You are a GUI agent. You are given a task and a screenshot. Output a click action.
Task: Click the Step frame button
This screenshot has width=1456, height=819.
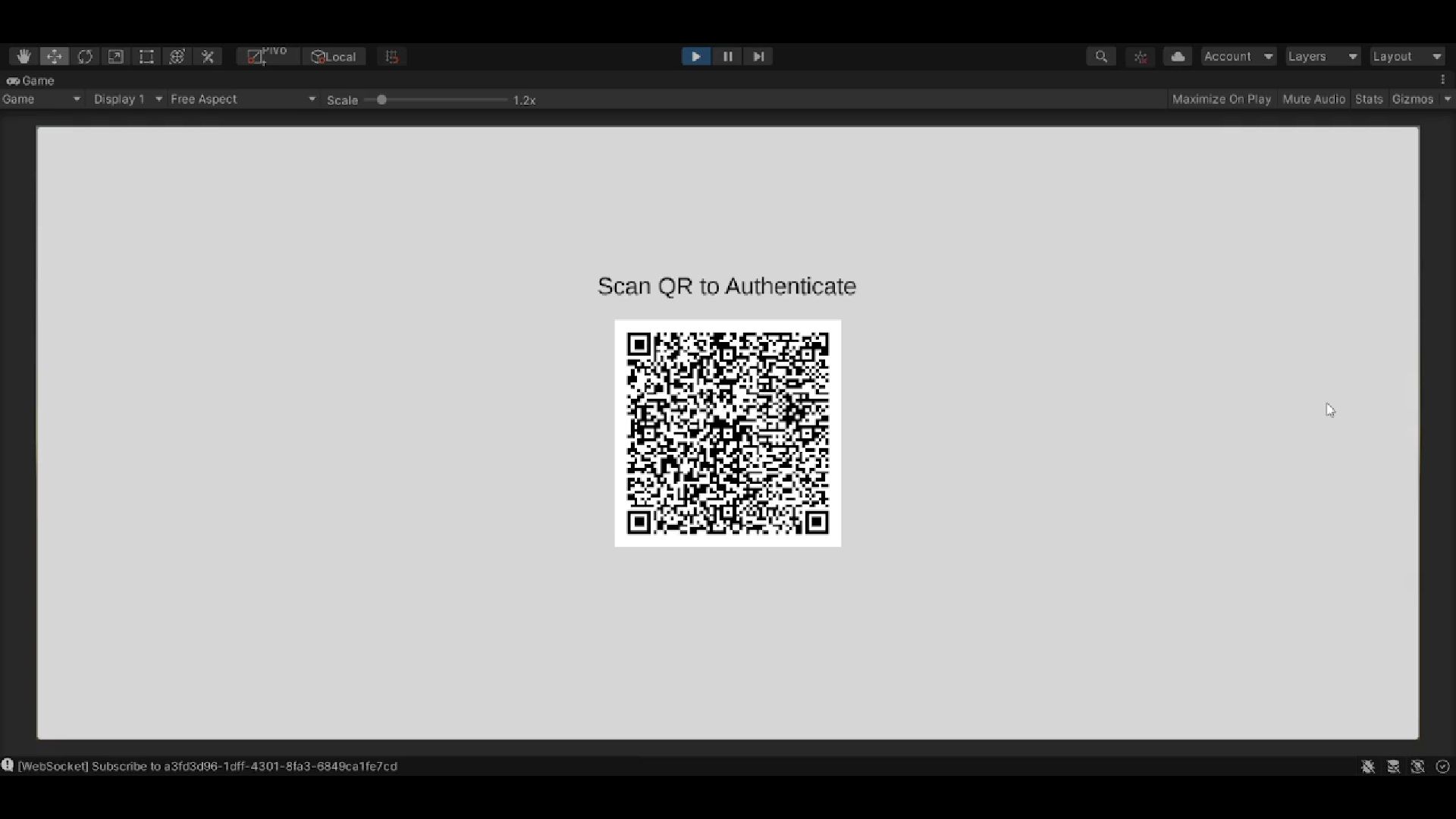(x=758, y=57)
